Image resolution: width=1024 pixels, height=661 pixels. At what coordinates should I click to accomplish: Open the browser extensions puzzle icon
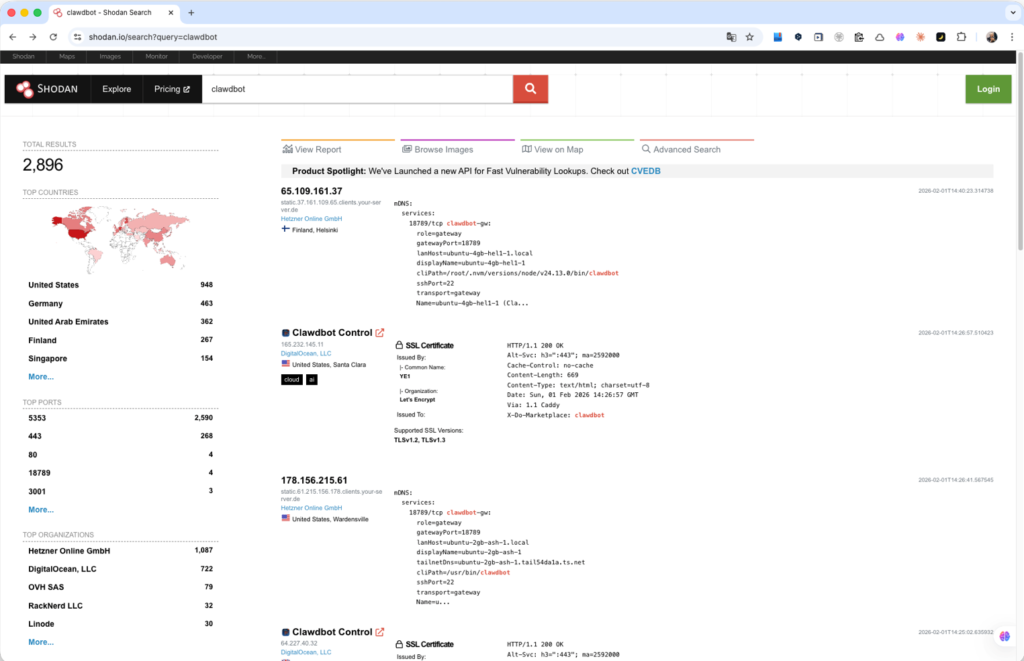(x=961, y=37)
